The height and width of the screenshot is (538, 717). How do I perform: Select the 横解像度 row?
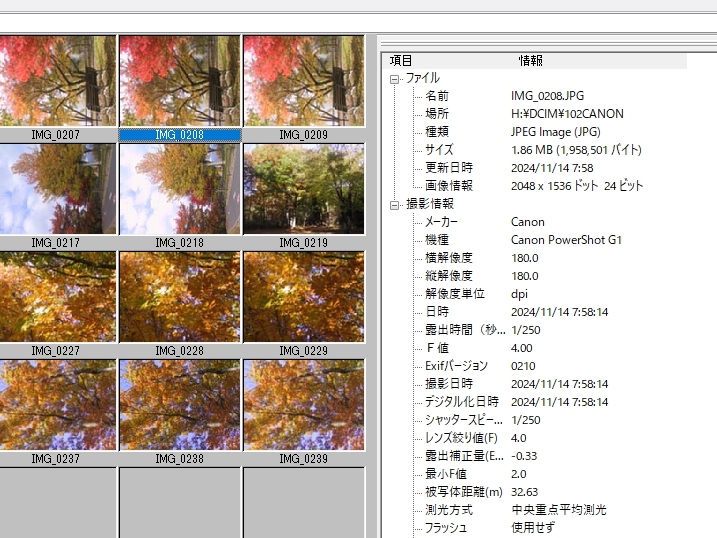[482, 258]
